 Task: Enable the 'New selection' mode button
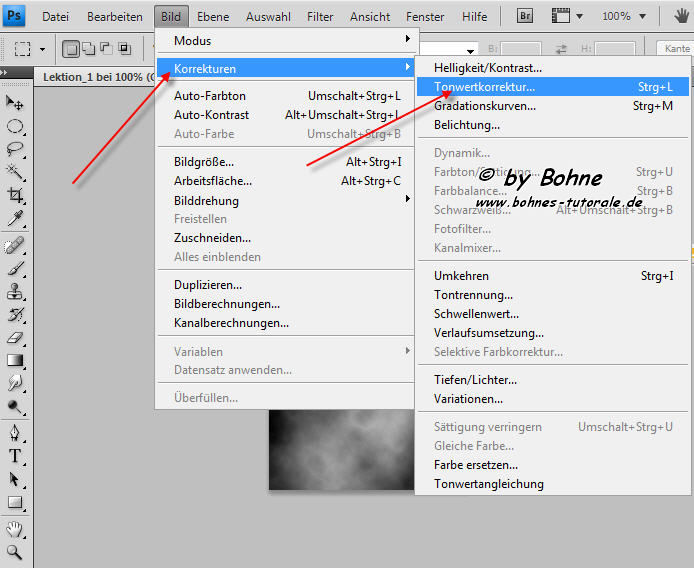point(71,48)
